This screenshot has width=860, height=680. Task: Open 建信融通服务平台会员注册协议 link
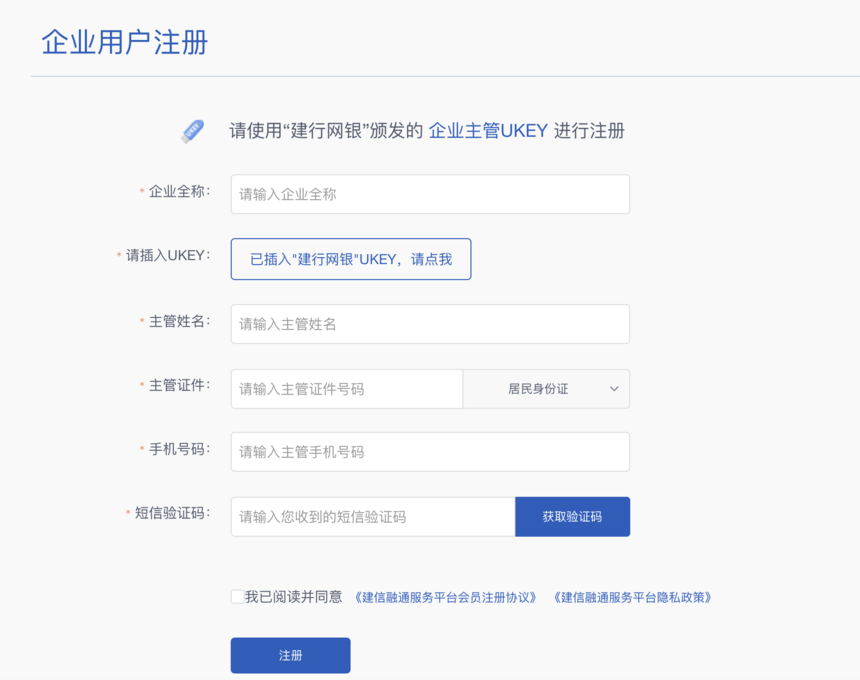(445, 597)
